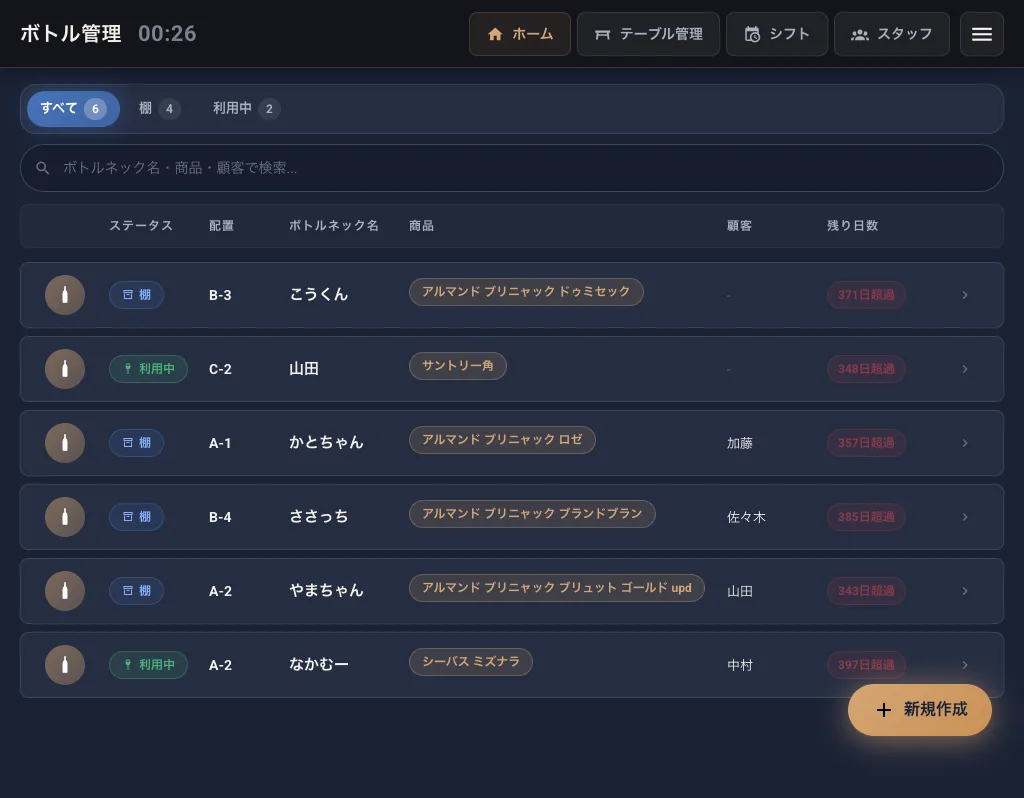Click the 配置 column header
This screenshot has height=798, width=1024.
tap(221, 226)
